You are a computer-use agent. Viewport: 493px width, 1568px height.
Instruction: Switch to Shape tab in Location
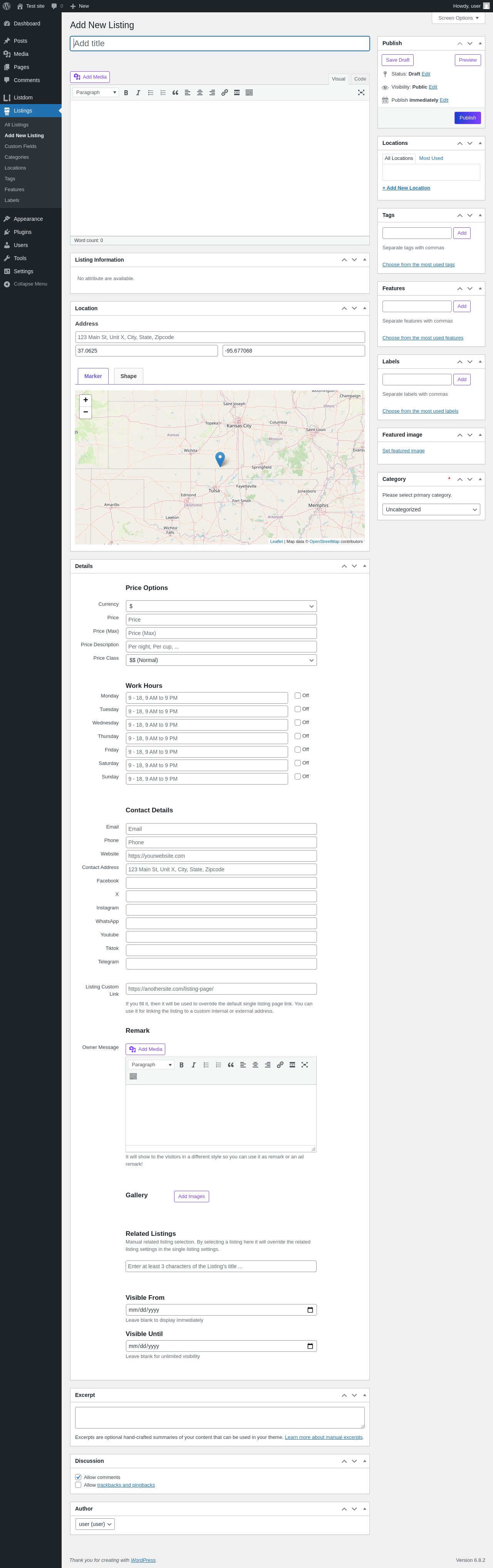[128, 376]
